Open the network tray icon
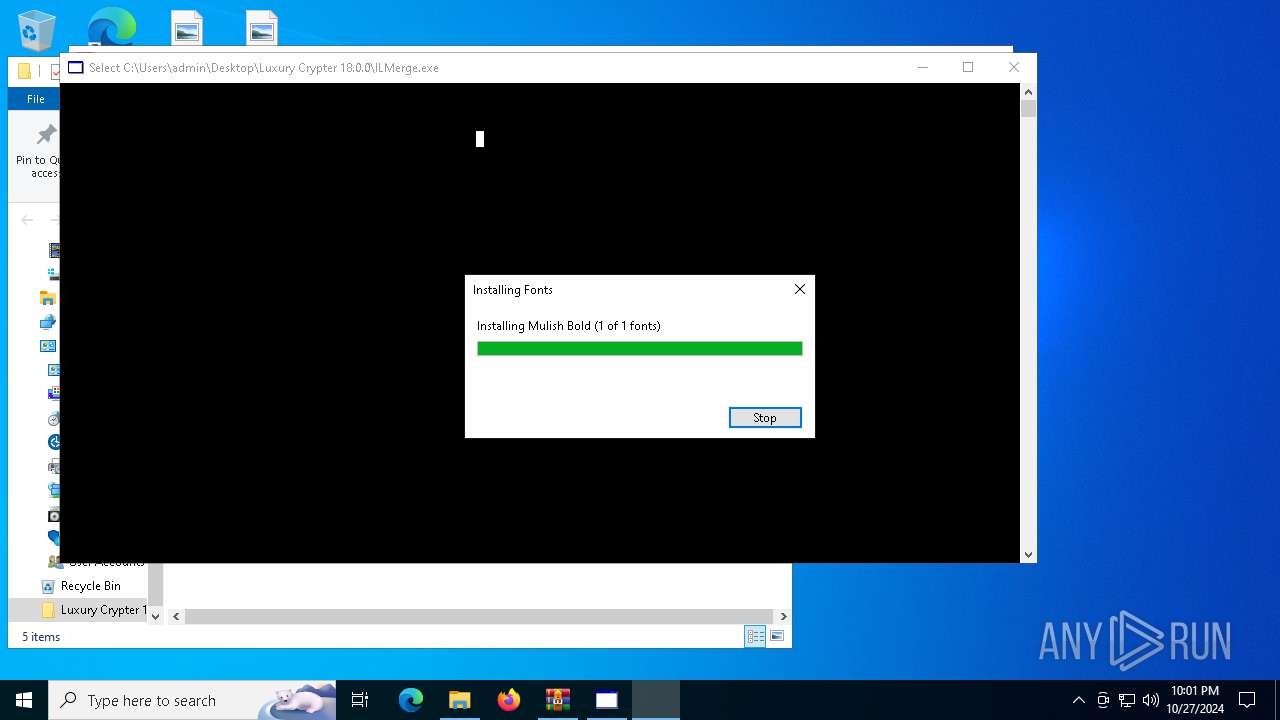Image resolution: width=1280 pixels, height=720 pixels. [1127, 700]
